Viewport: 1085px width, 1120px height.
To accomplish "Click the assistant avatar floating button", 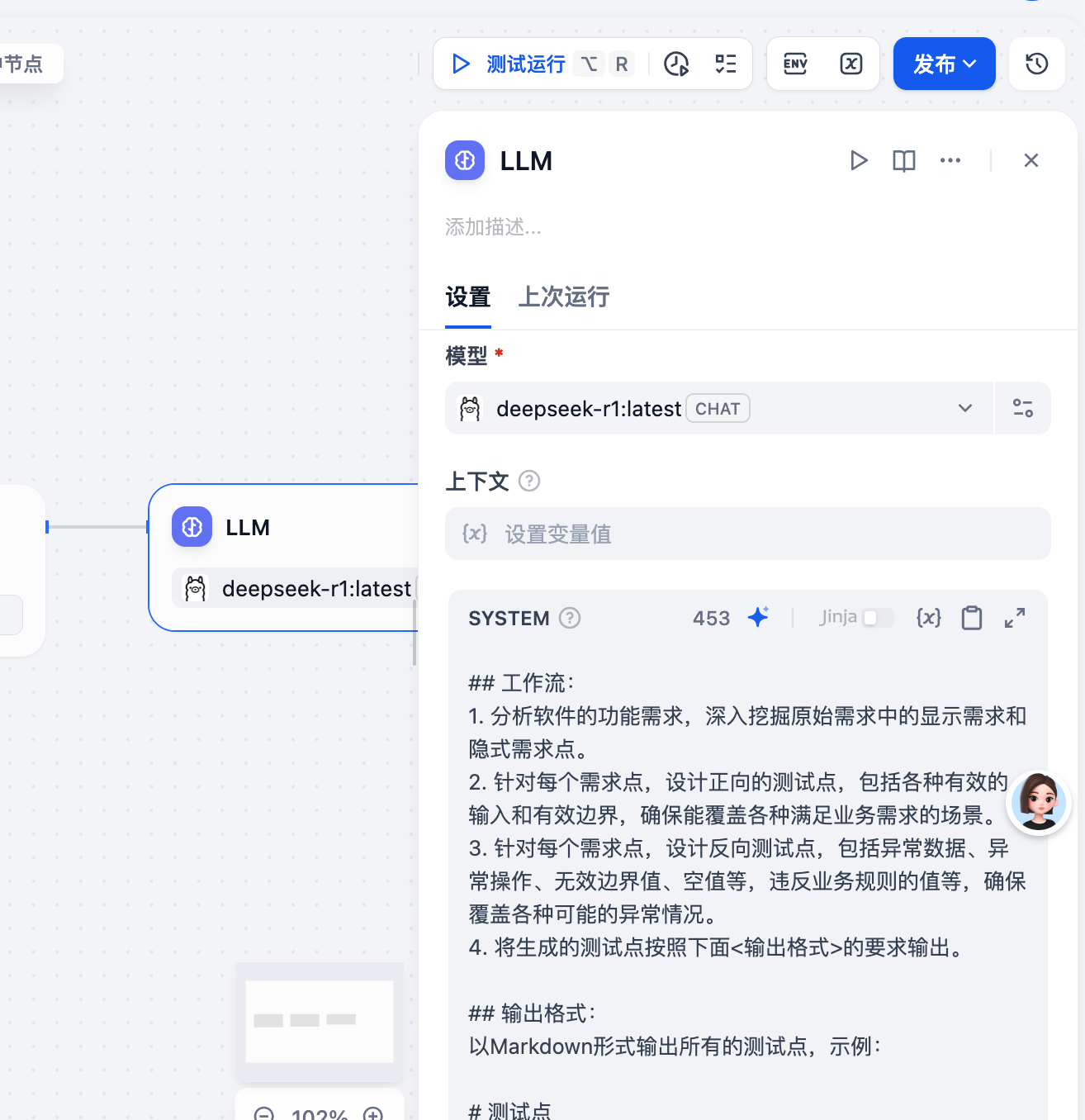I will tap(1039, 802).
